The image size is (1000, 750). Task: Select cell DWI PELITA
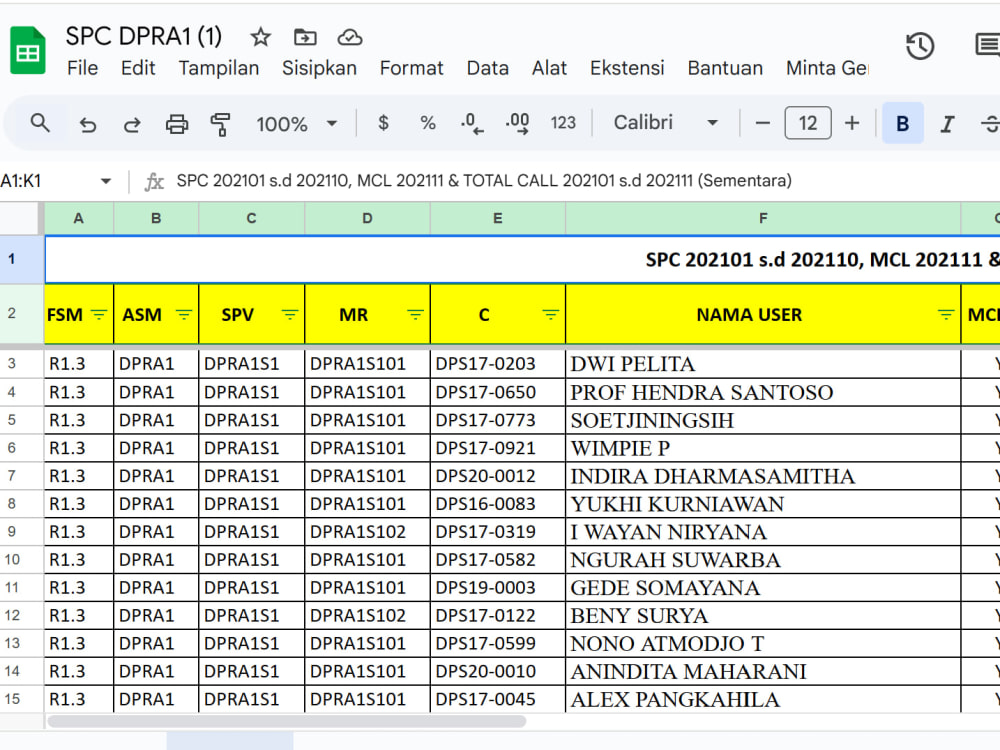tap(763, 364)
